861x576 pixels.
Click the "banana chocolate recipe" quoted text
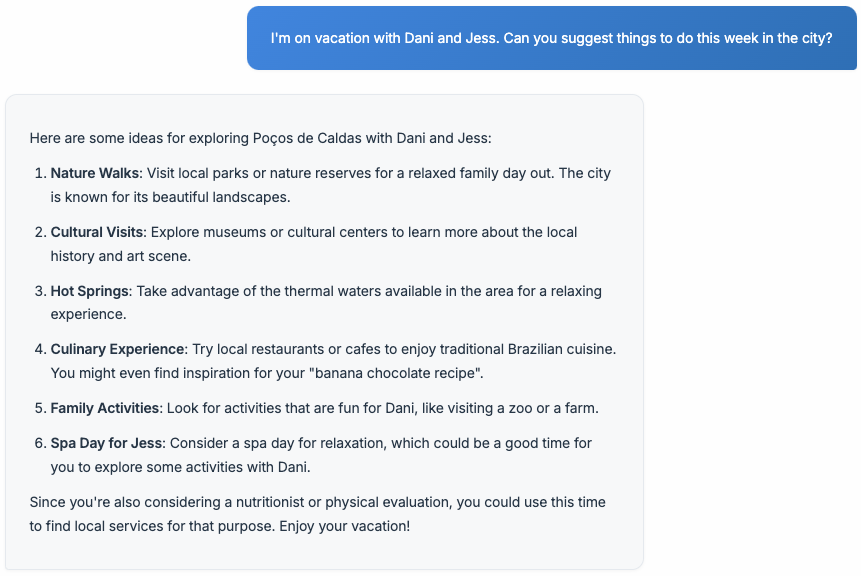(395, 373)
